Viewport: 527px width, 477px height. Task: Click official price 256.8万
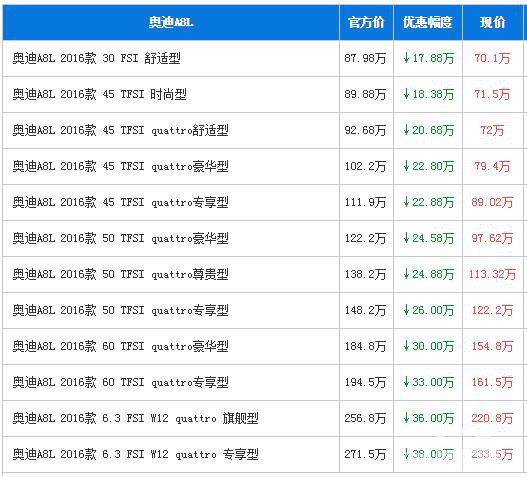(x=365, y=418)
